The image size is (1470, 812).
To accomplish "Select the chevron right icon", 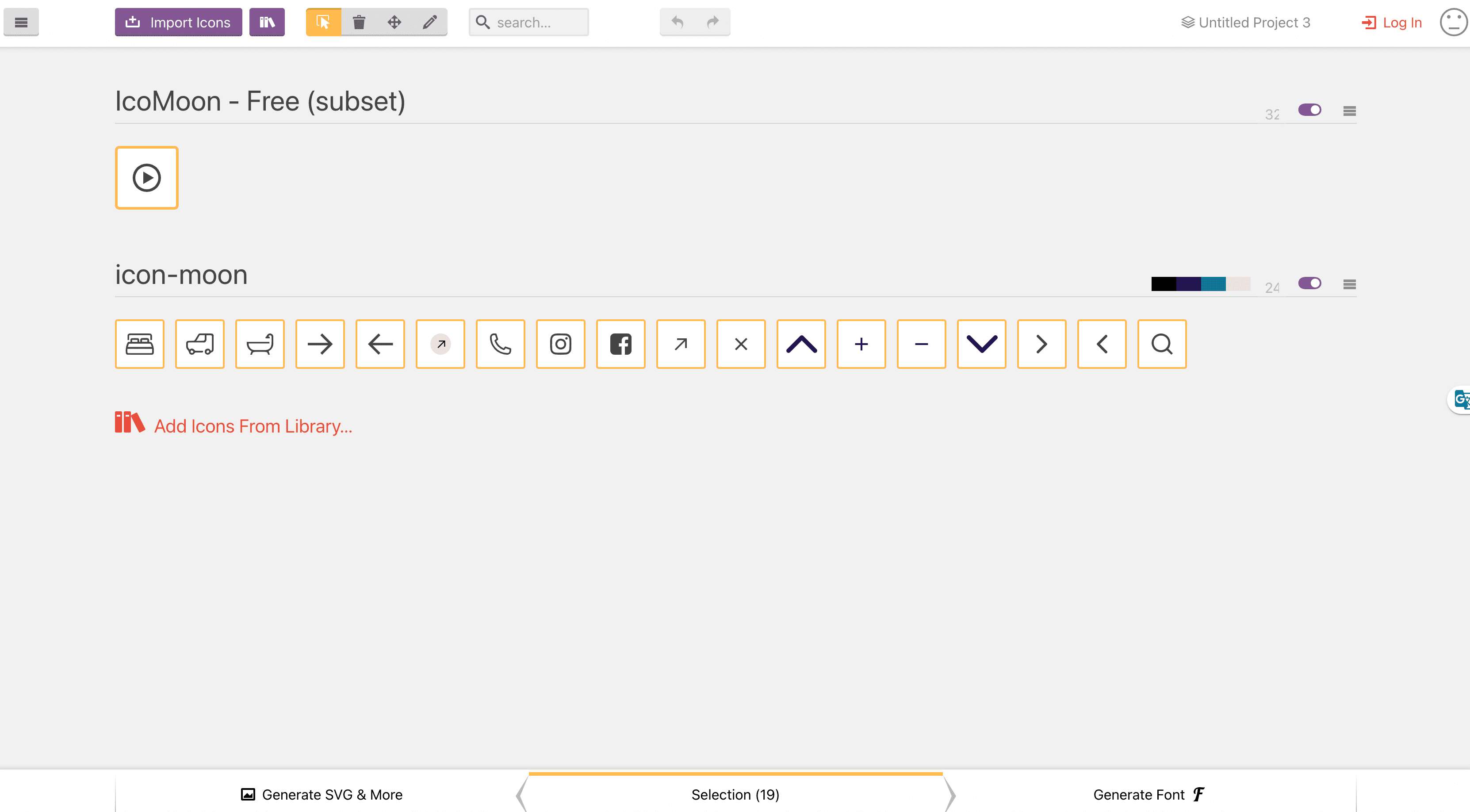I will (1042, 344).
